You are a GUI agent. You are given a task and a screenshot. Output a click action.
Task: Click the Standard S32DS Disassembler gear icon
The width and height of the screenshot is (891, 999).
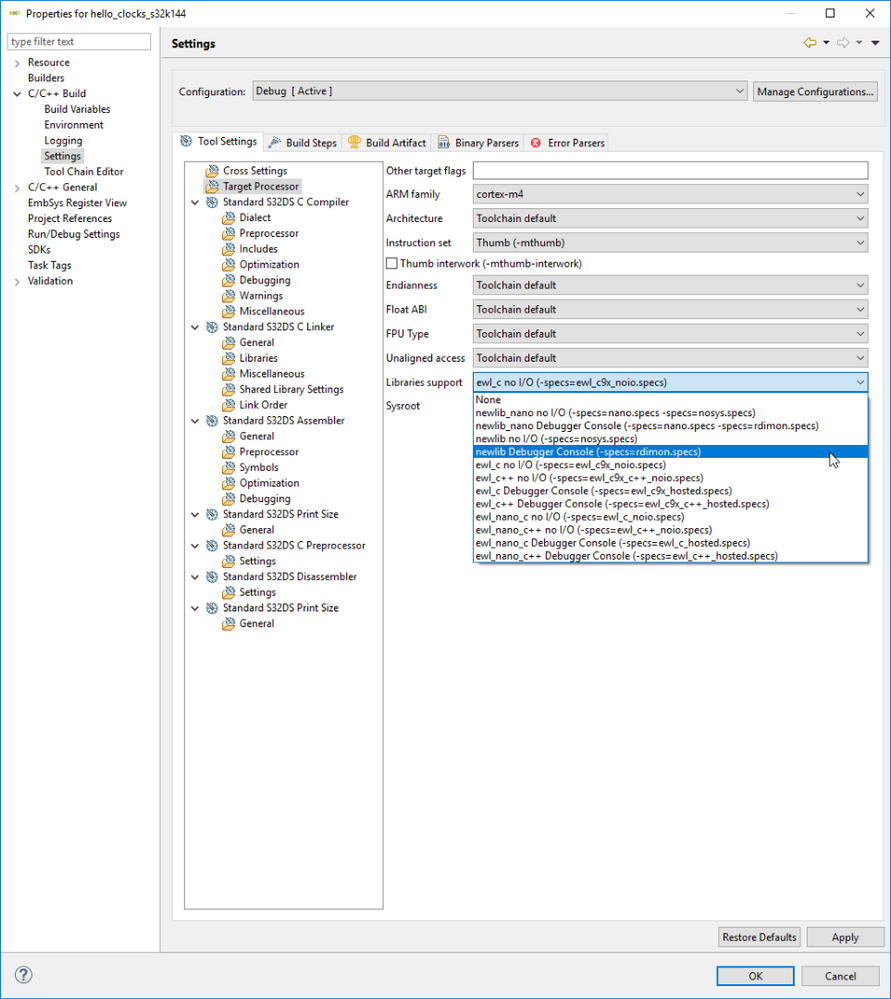tap(212, 577)
